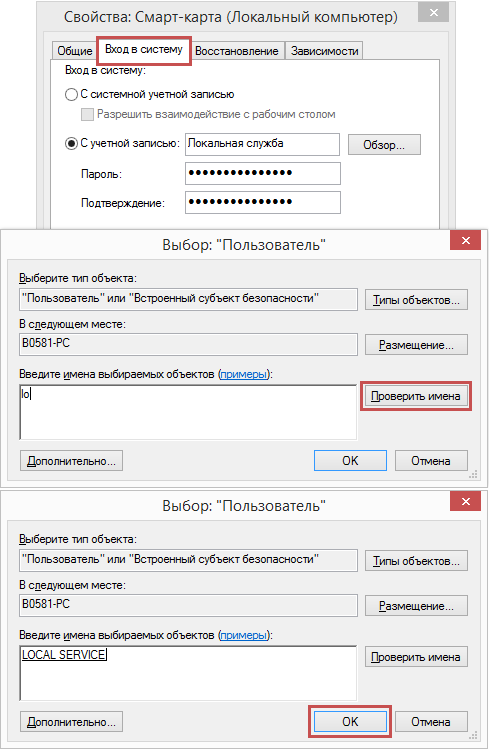Select the Зависимости tab

coord(324,51)
